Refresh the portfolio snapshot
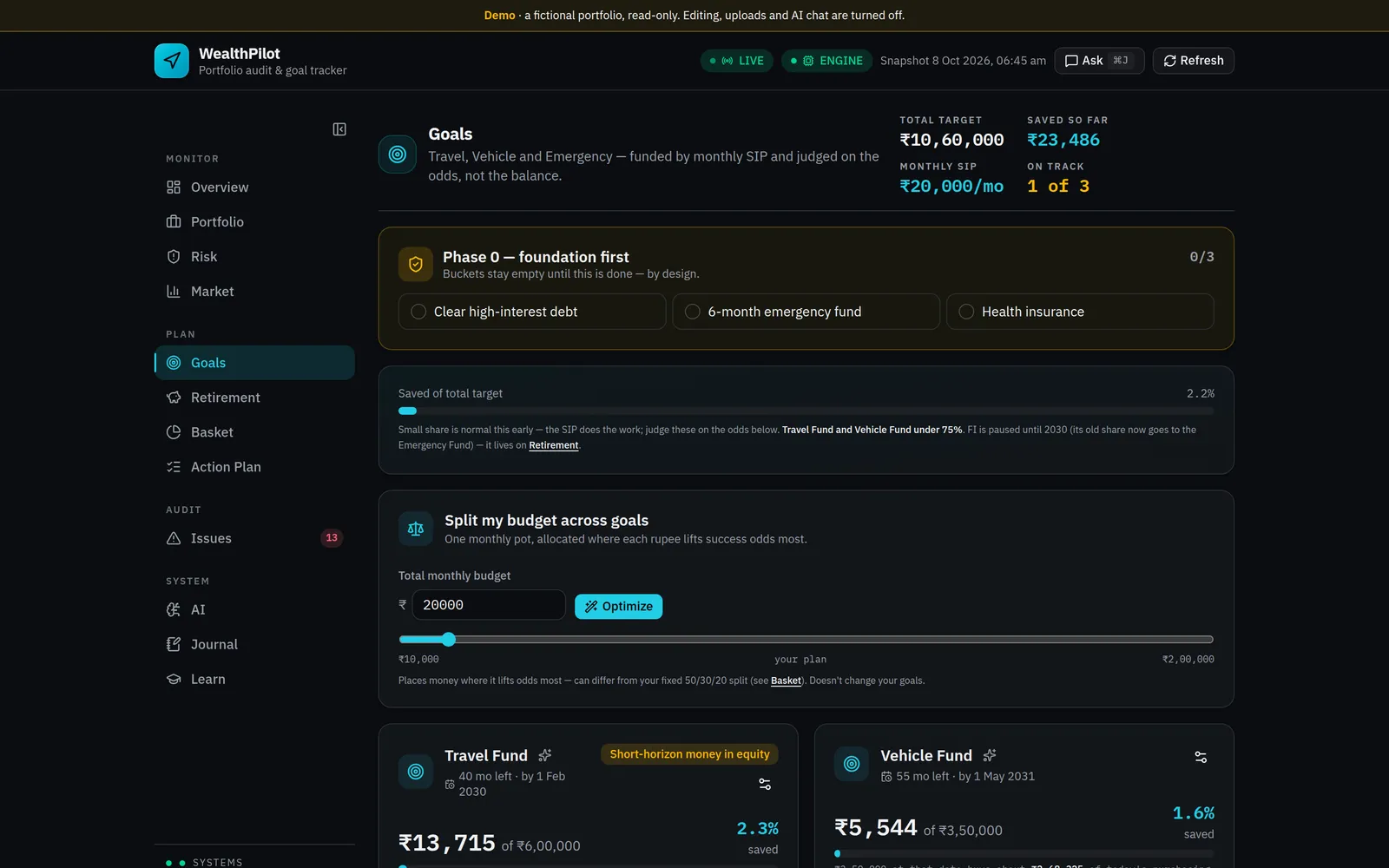 coord(1194,61)
